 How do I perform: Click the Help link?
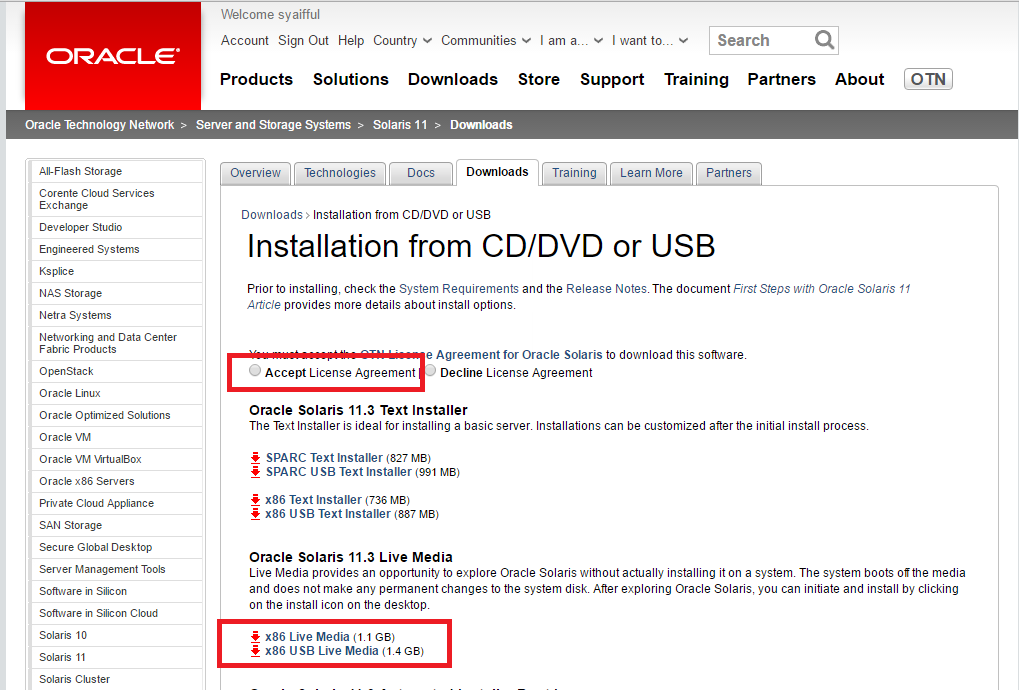coord(351,40)
